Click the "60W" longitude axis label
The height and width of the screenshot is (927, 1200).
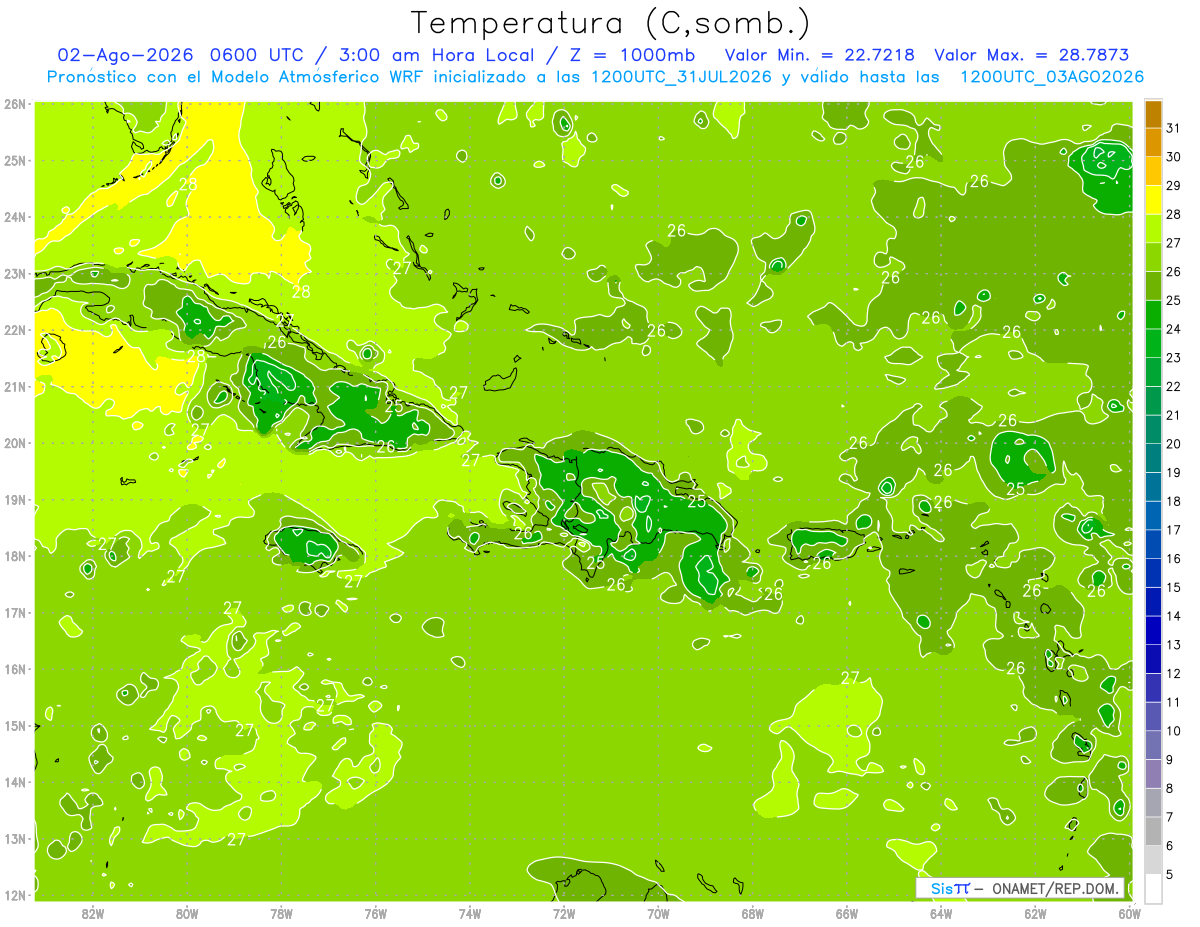(1130, 913)
